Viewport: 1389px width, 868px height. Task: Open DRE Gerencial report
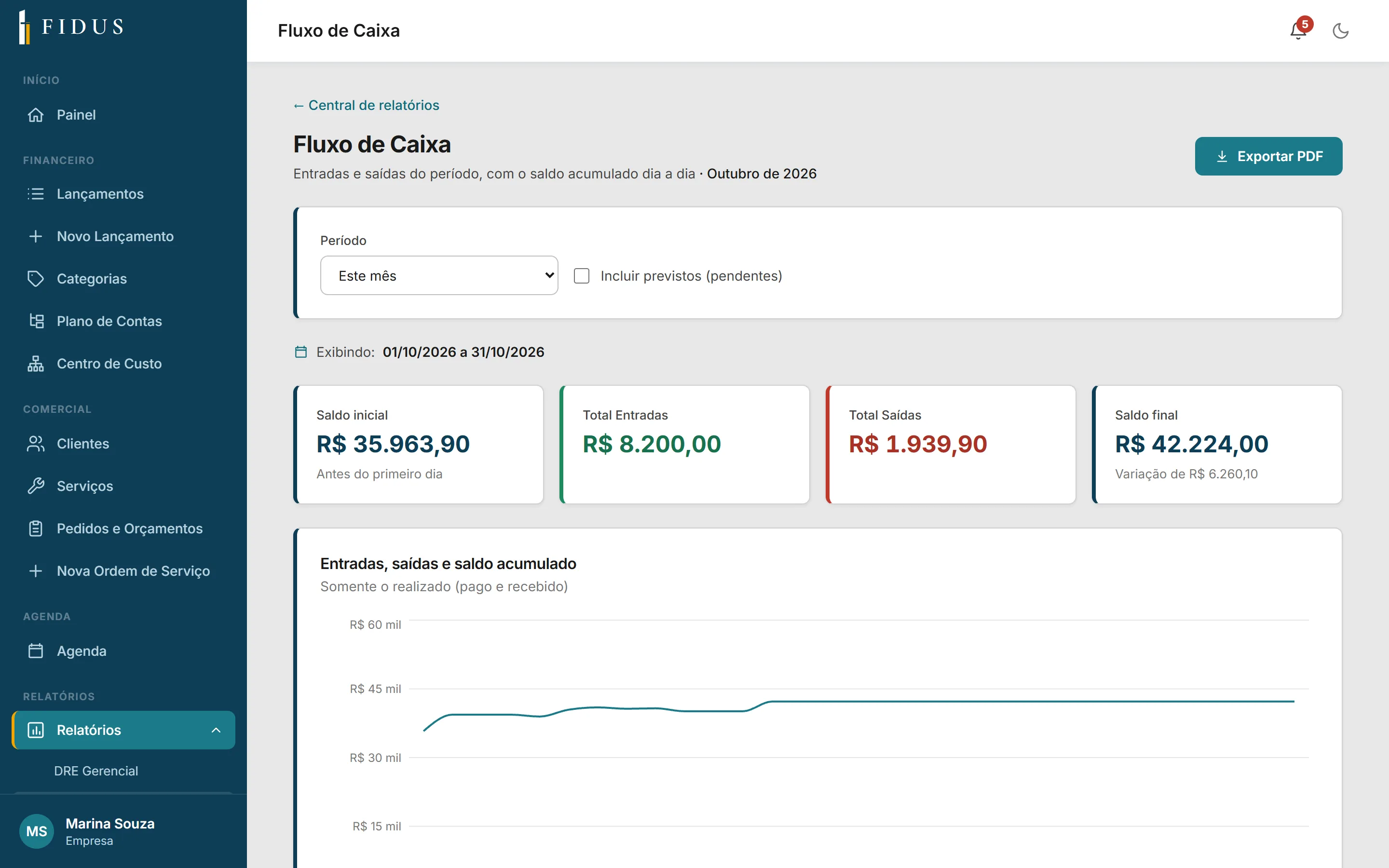click(96, 771)
